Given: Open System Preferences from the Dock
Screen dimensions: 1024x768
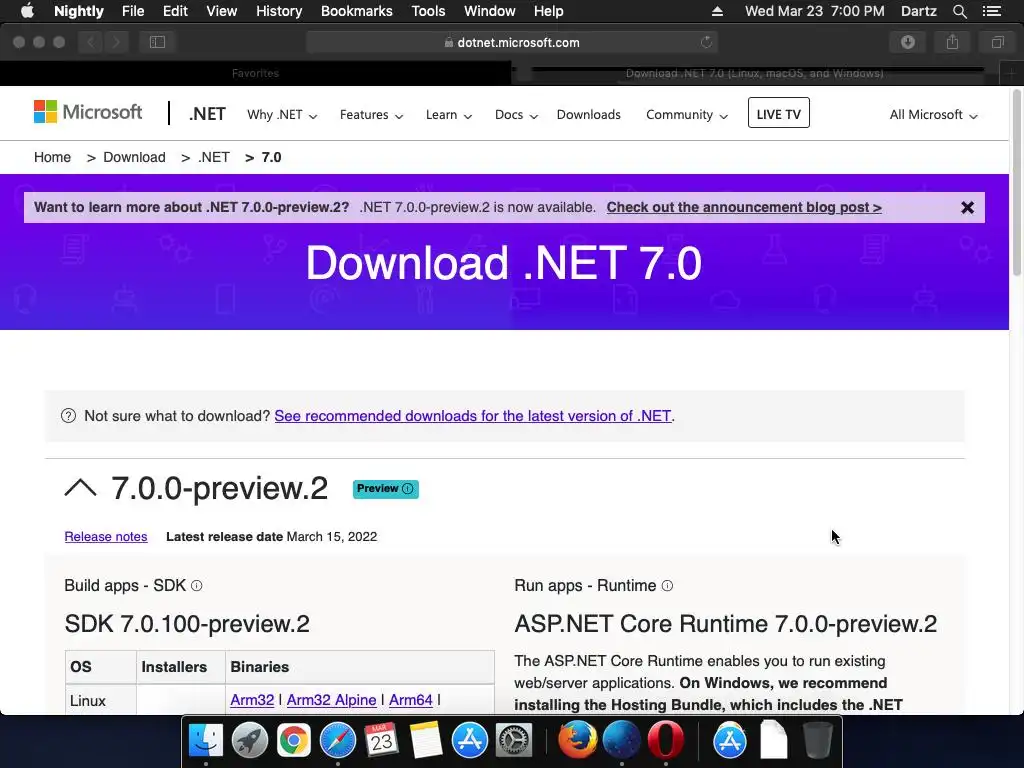Looking at the screenshot, I should [x=514, y=741].
